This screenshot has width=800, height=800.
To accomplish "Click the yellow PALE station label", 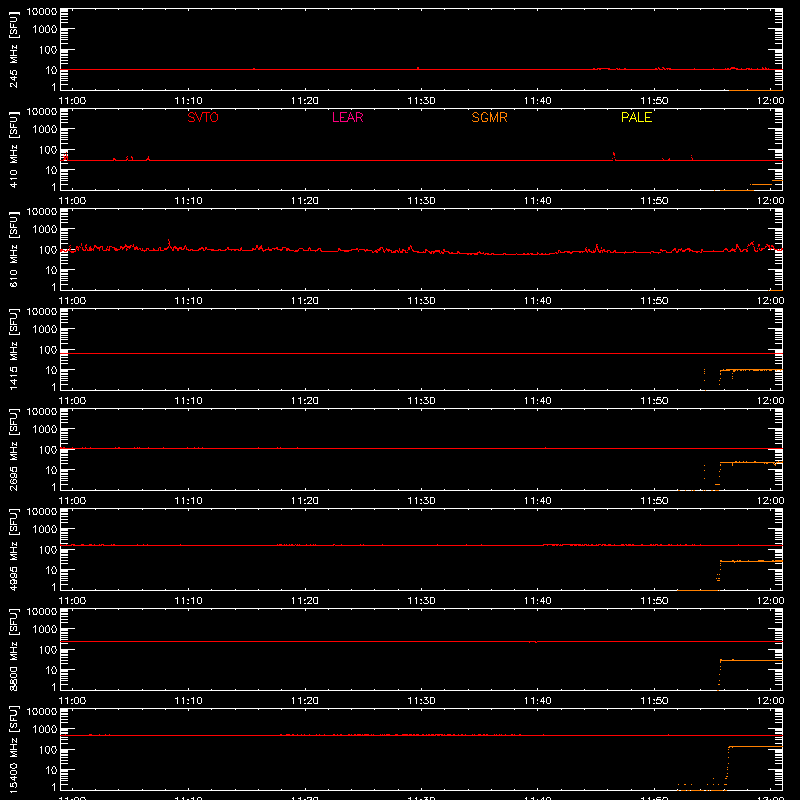I will point(636,117).
